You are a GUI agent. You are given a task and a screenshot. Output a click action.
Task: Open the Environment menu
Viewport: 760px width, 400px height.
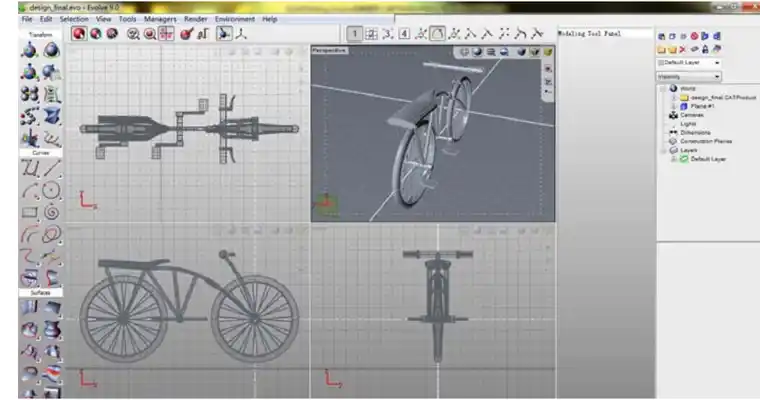point(235,19)
